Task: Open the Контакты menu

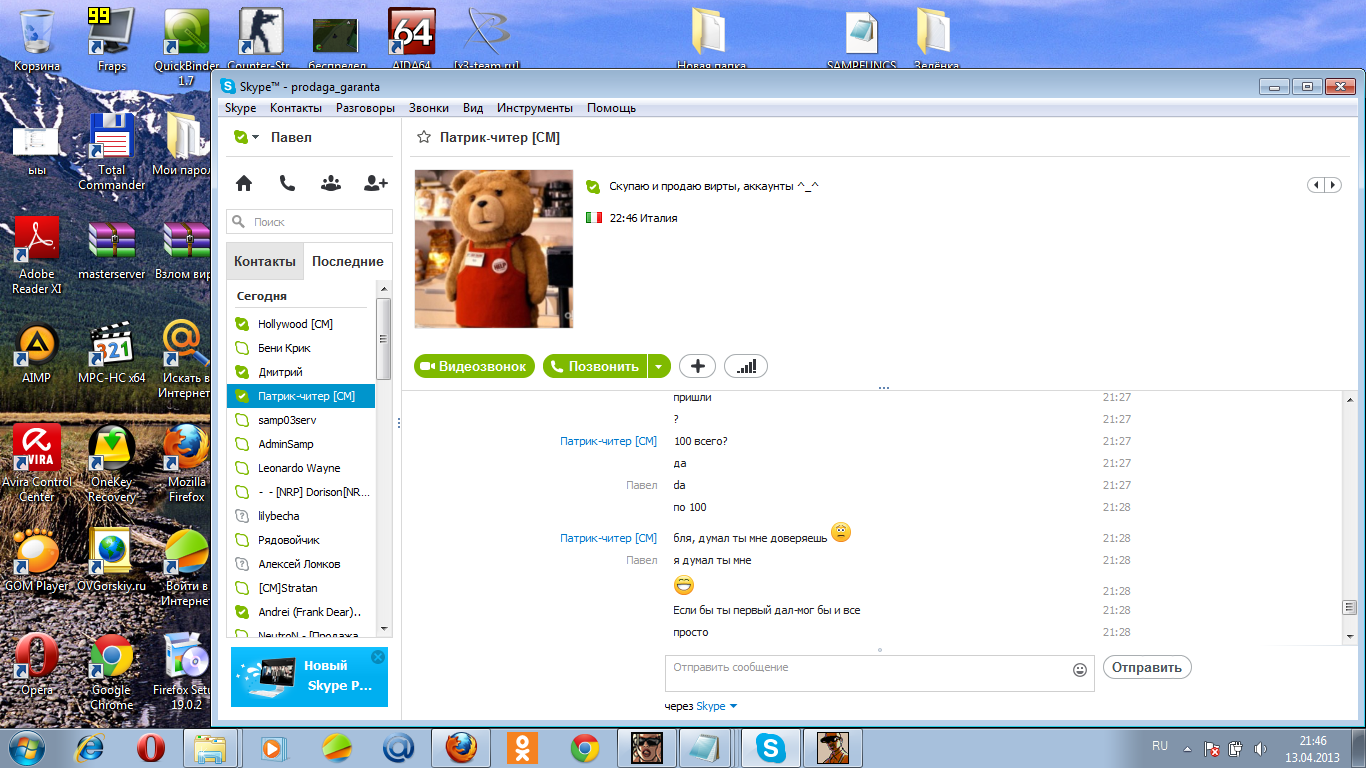Action: [x=296, y=108]
